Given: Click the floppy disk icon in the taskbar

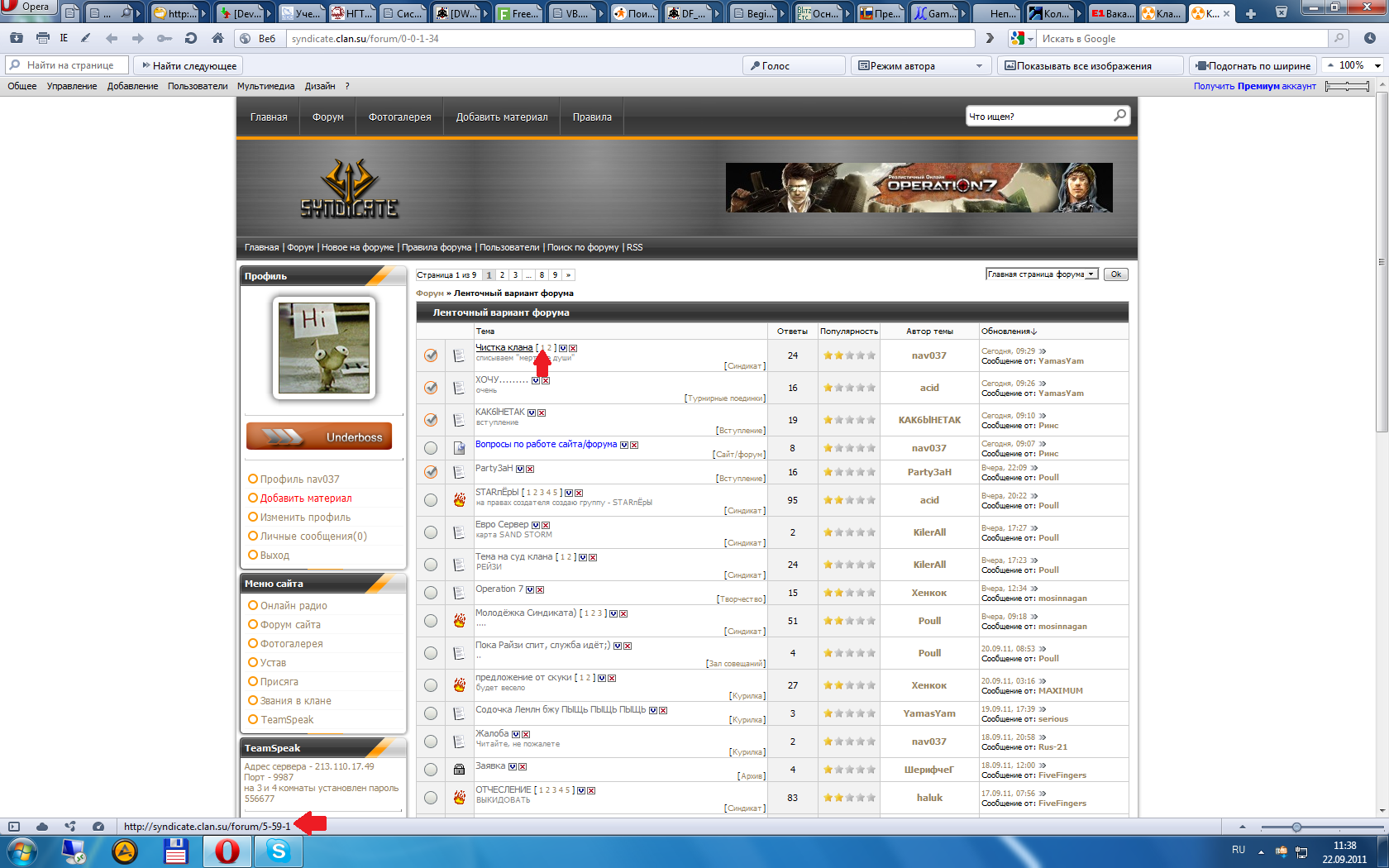Looking at the screenshot, I should coord(175,851).
